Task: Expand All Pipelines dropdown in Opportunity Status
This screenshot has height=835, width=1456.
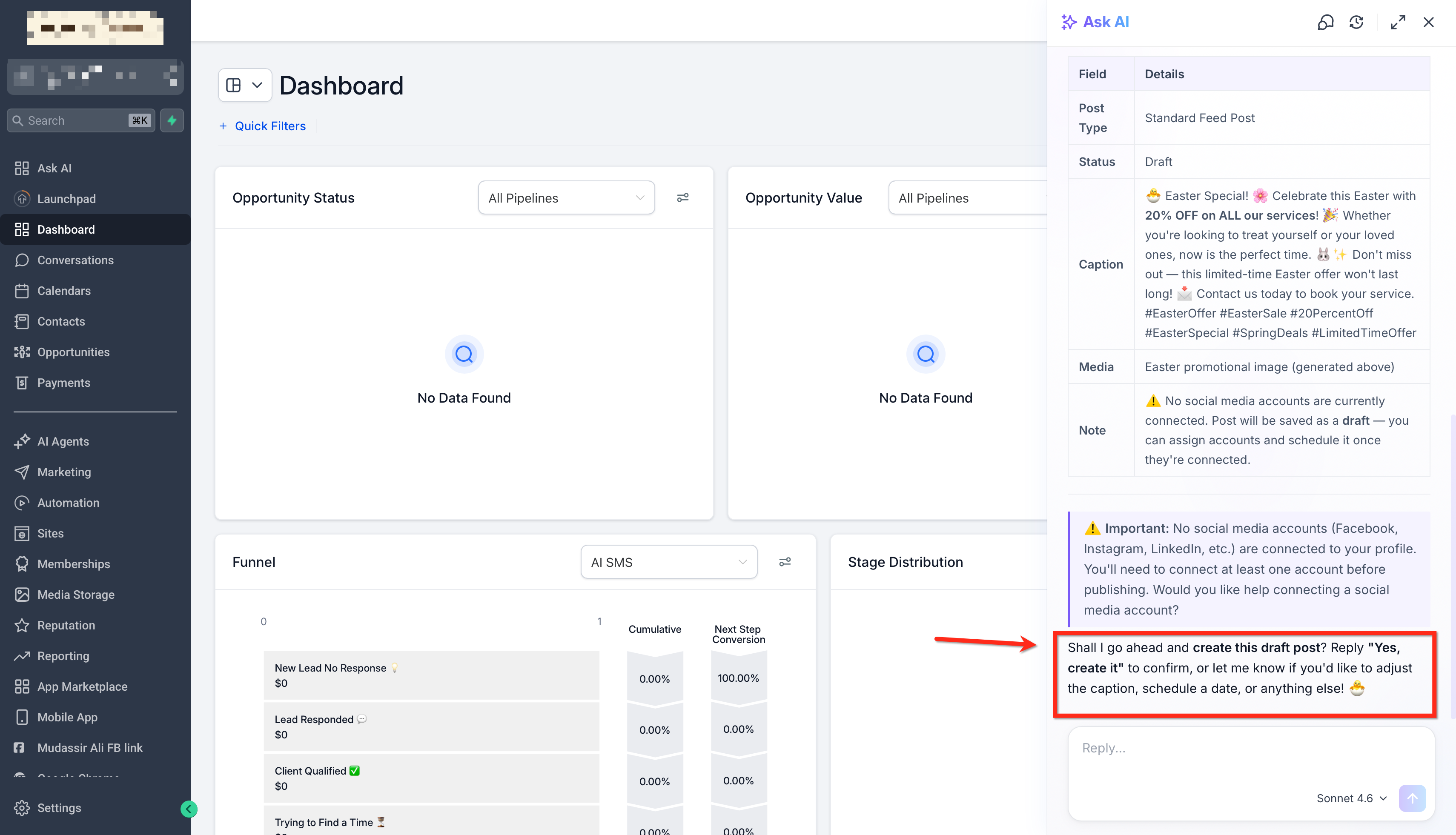Action: [x=566, y=198]
